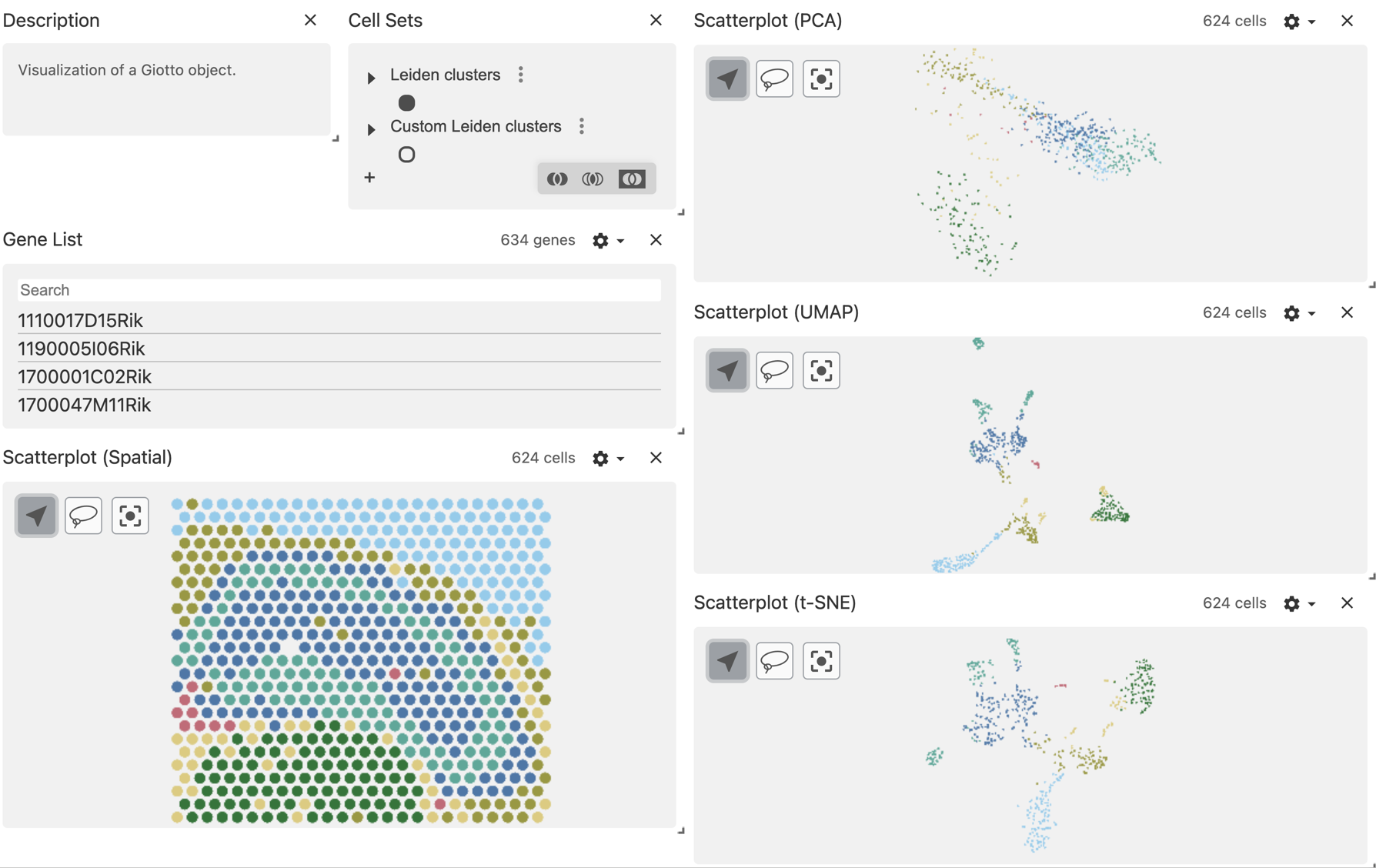Open the Scatterplot (PCA) settings menu
The image size is (1376, 868).
click(x=1298, y=22)
